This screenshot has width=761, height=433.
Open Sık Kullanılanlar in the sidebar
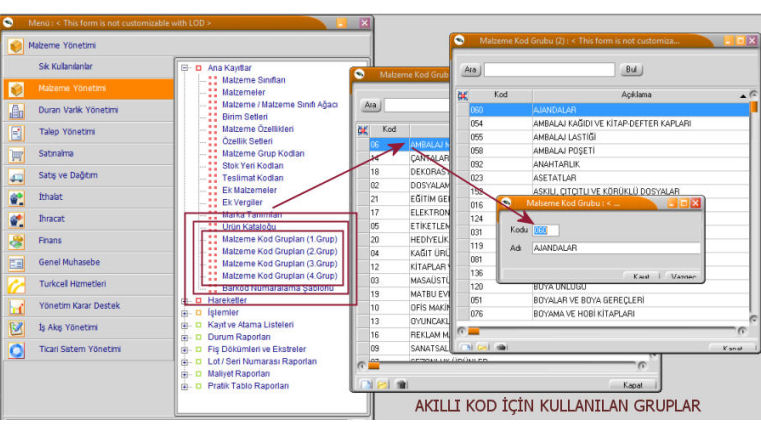(x=66, y=67)
